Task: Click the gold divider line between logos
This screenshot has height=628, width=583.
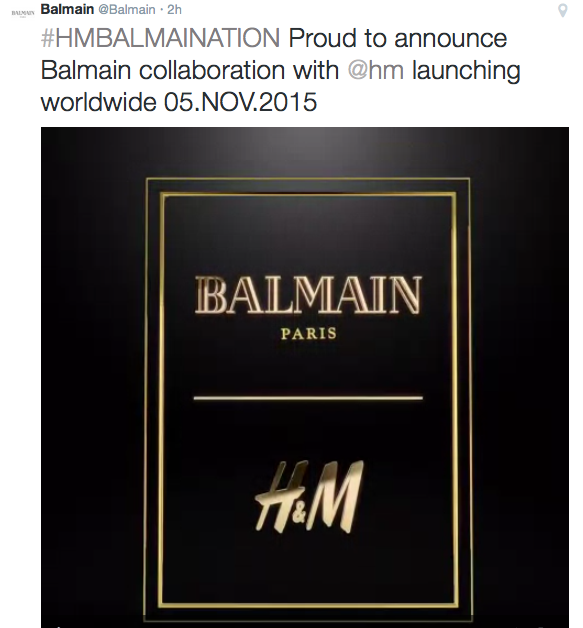Action: (308, 398)
